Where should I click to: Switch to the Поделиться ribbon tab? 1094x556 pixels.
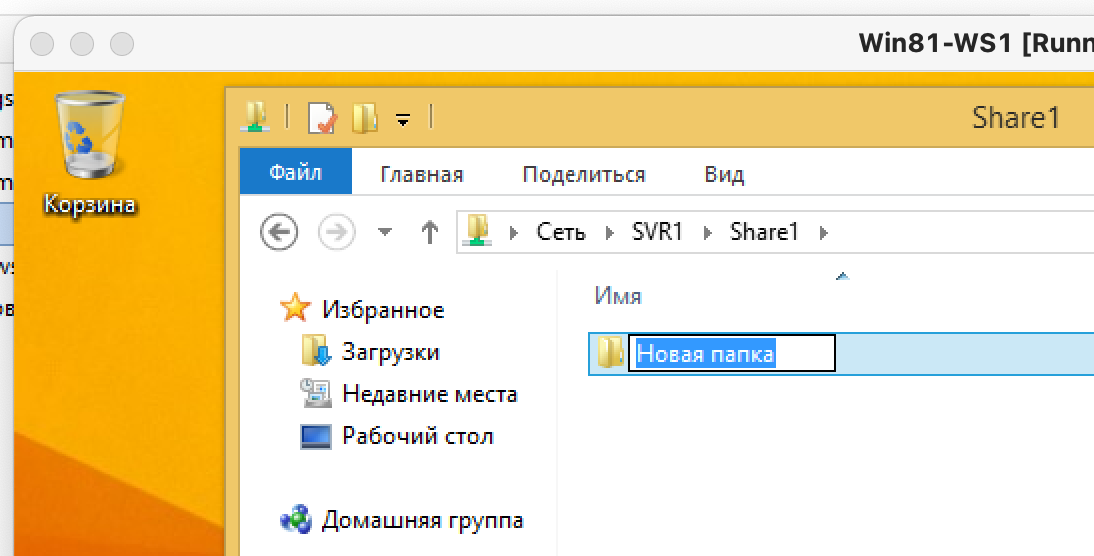pos(584,174)
